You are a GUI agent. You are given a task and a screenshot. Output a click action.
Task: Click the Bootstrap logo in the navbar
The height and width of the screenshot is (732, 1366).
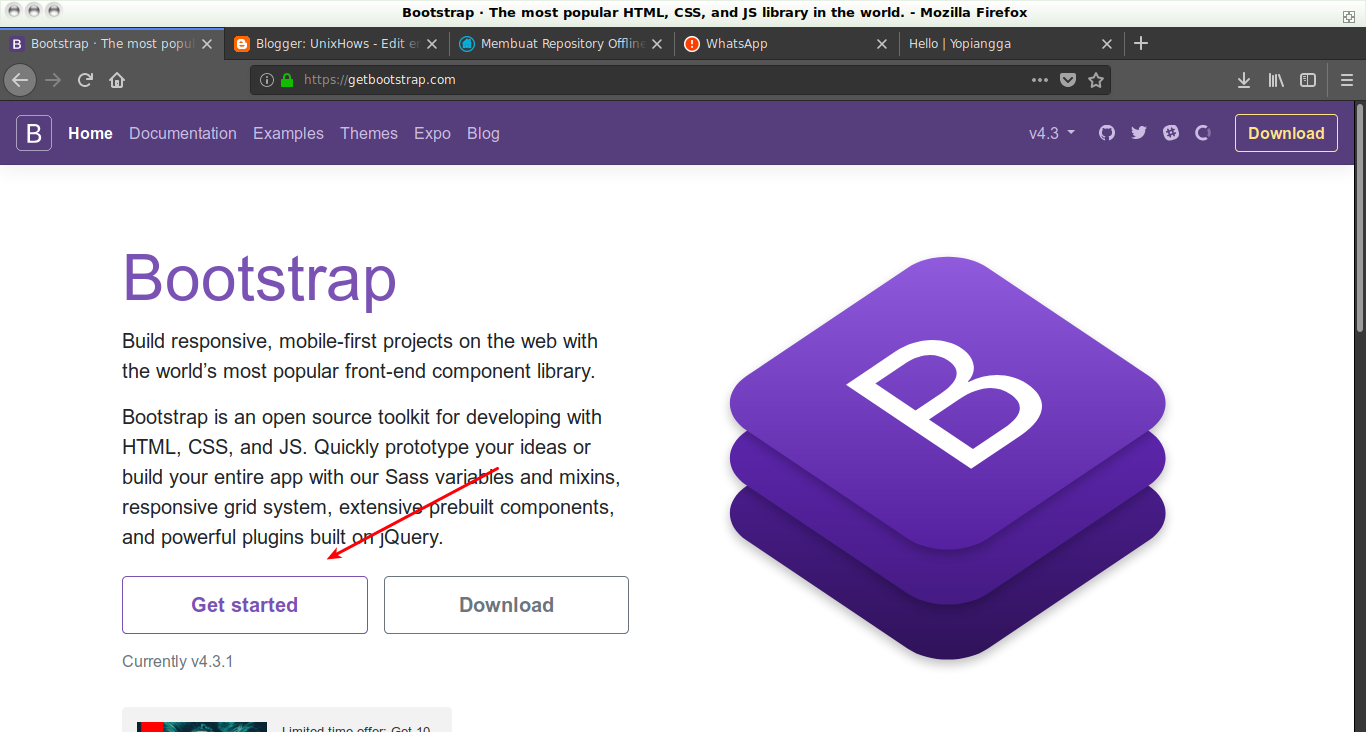click(34, 132)
